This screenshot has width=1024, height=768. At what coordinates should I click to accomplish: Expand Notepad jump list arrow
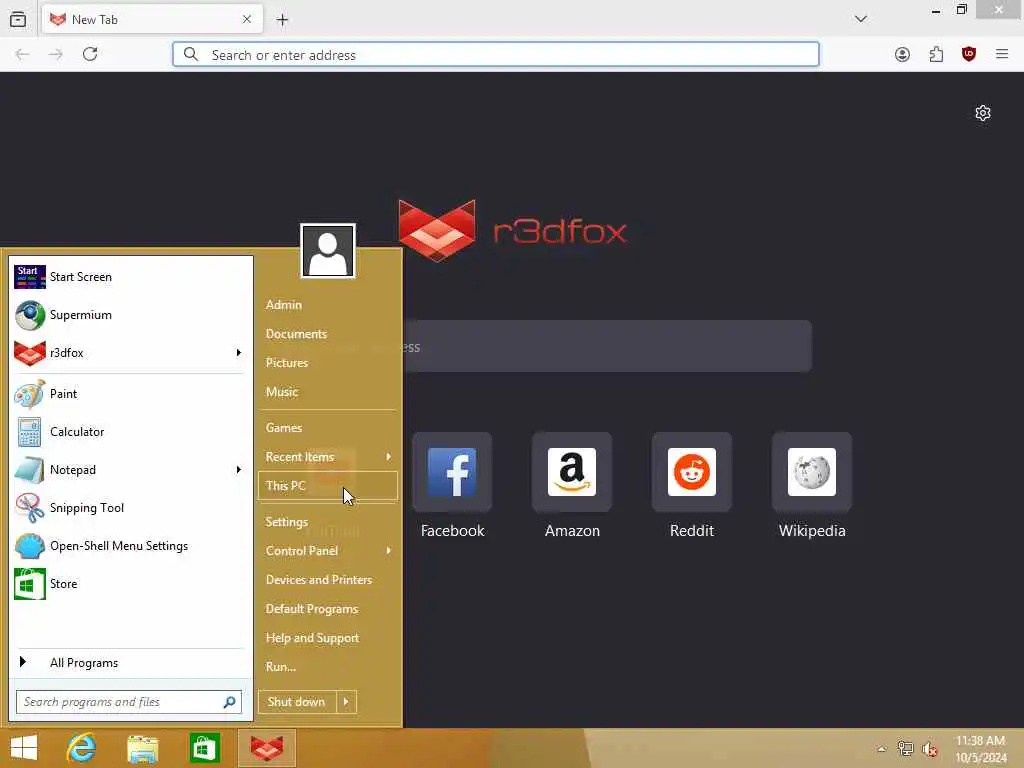(238, 470)
